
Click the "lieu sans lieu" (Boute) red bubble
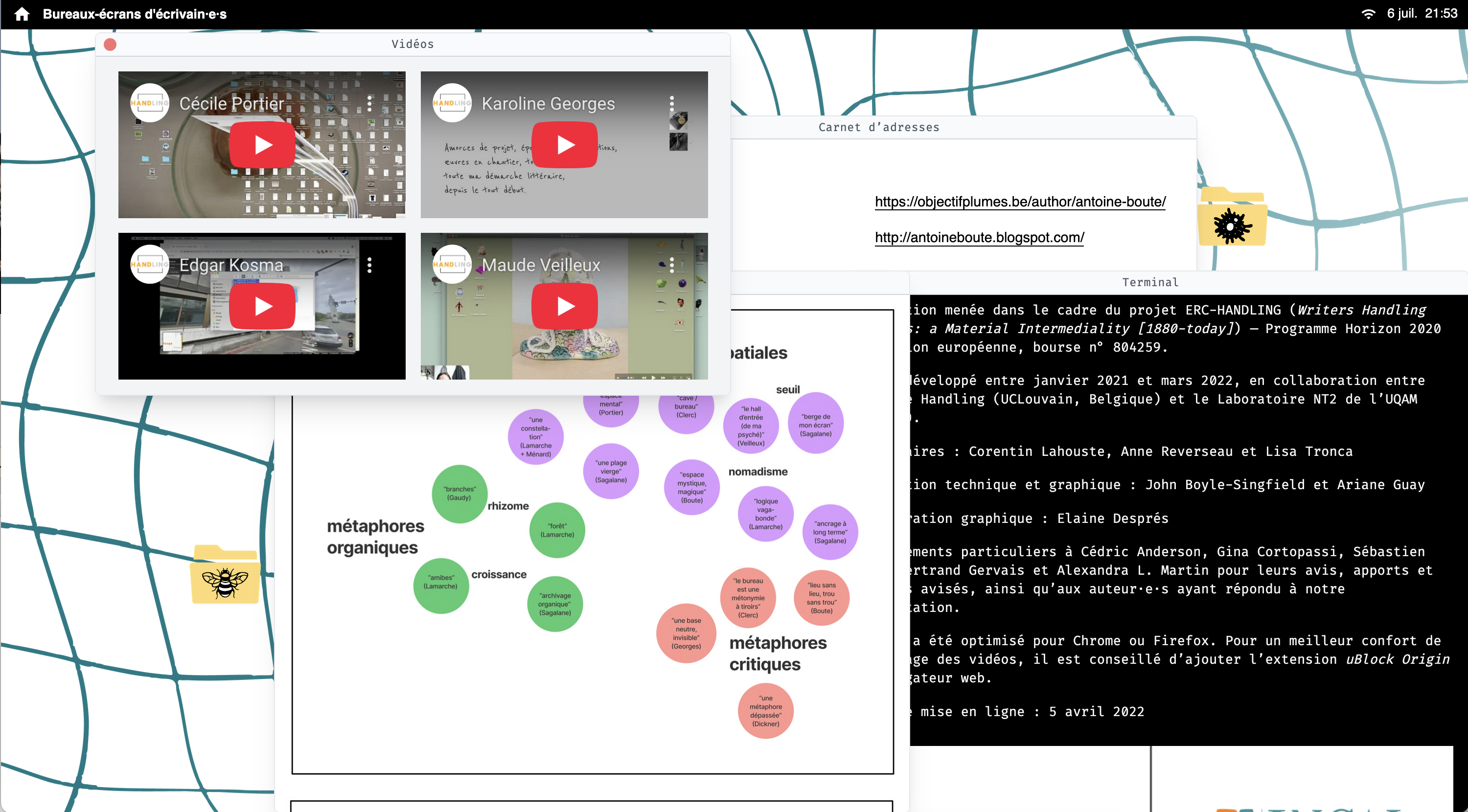(821, 597)
